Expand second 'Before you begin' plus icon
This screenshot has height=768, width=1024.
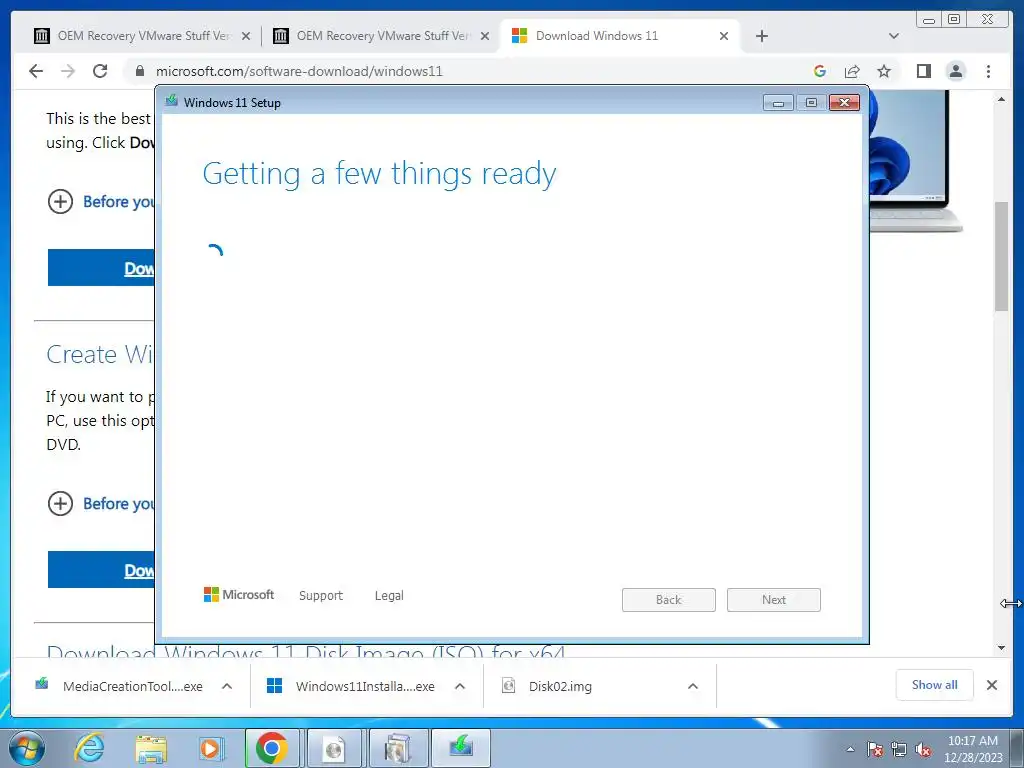click(60, 504)
